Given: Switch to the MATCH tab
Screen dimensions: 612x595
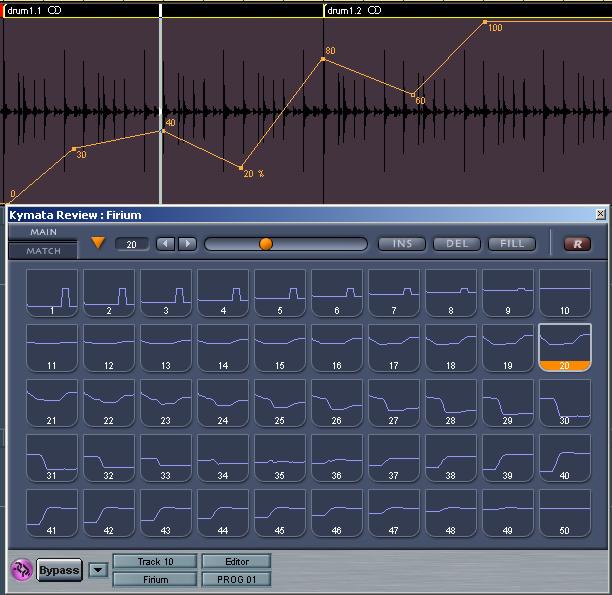Looking at the screenshot, I should click(43, 251).
